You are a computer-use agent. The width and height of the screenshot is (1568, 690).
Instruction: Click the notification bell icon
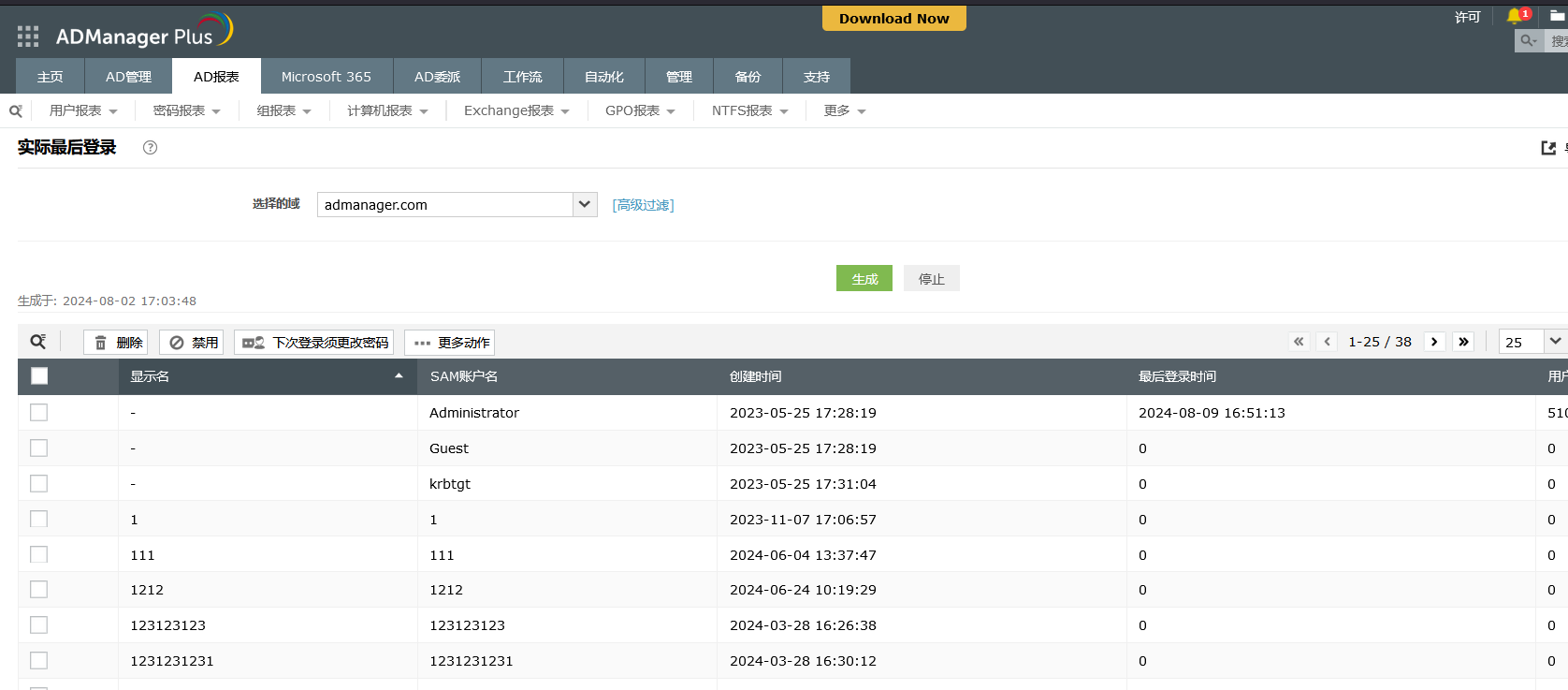pos(1515,16)
